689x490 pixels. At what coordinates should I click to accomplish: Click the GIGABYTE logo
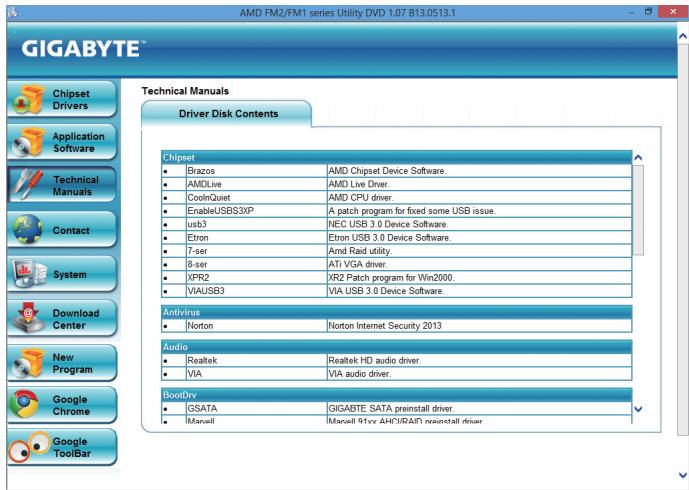(x=82, y=48)
